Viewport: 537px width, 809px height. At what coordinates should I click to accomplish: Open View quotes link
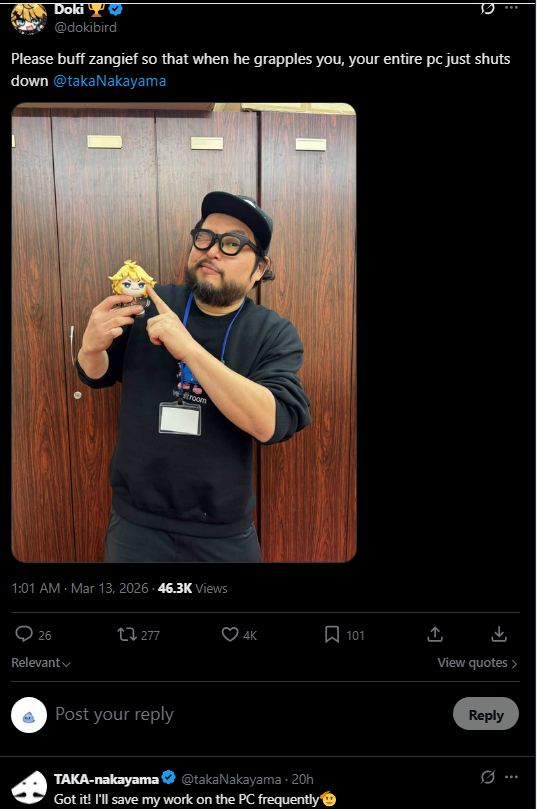point(477,663)
